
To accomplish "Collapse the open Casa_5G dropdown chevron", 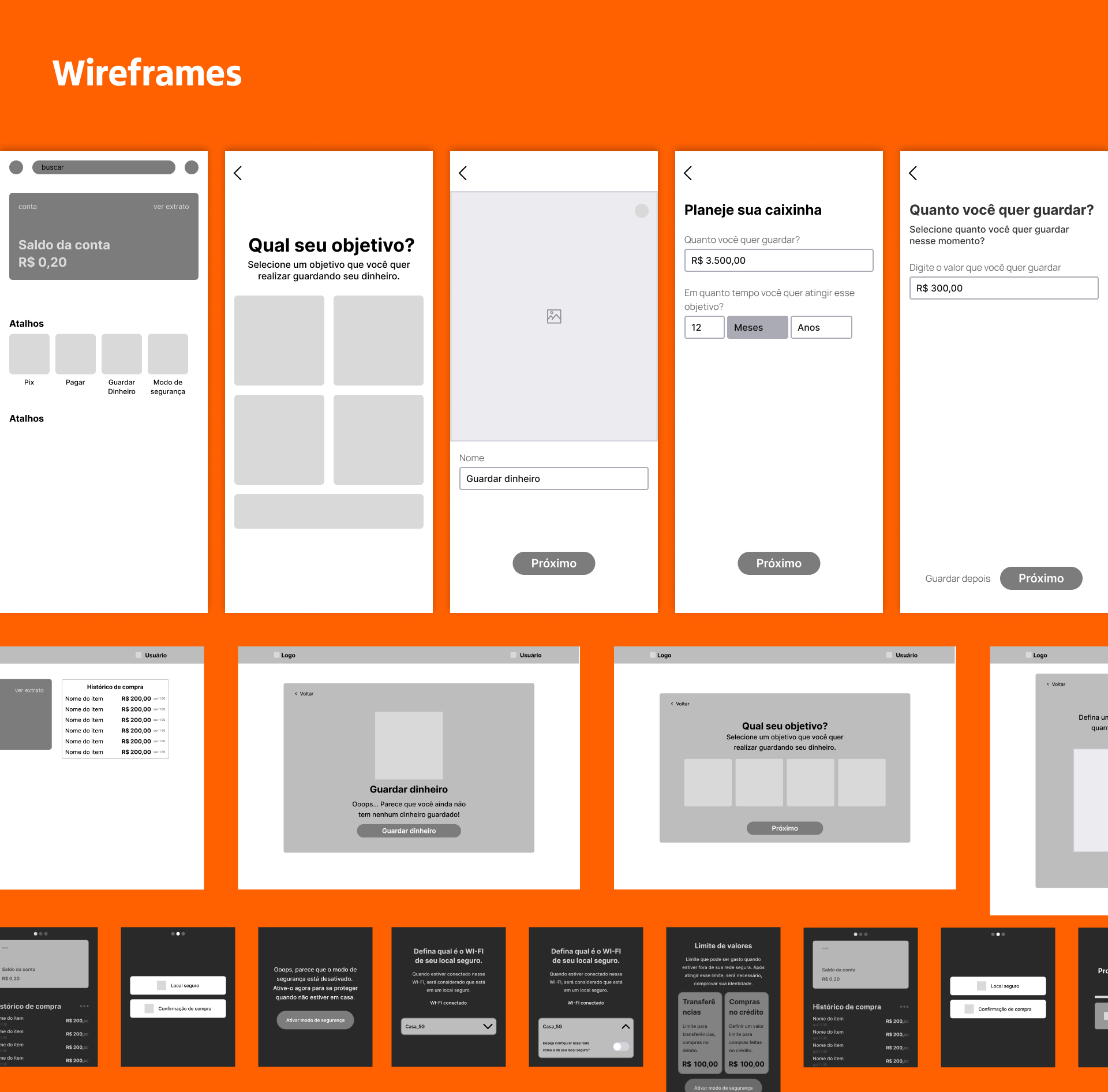I will pyautogui.click(x=626, y=1026).
